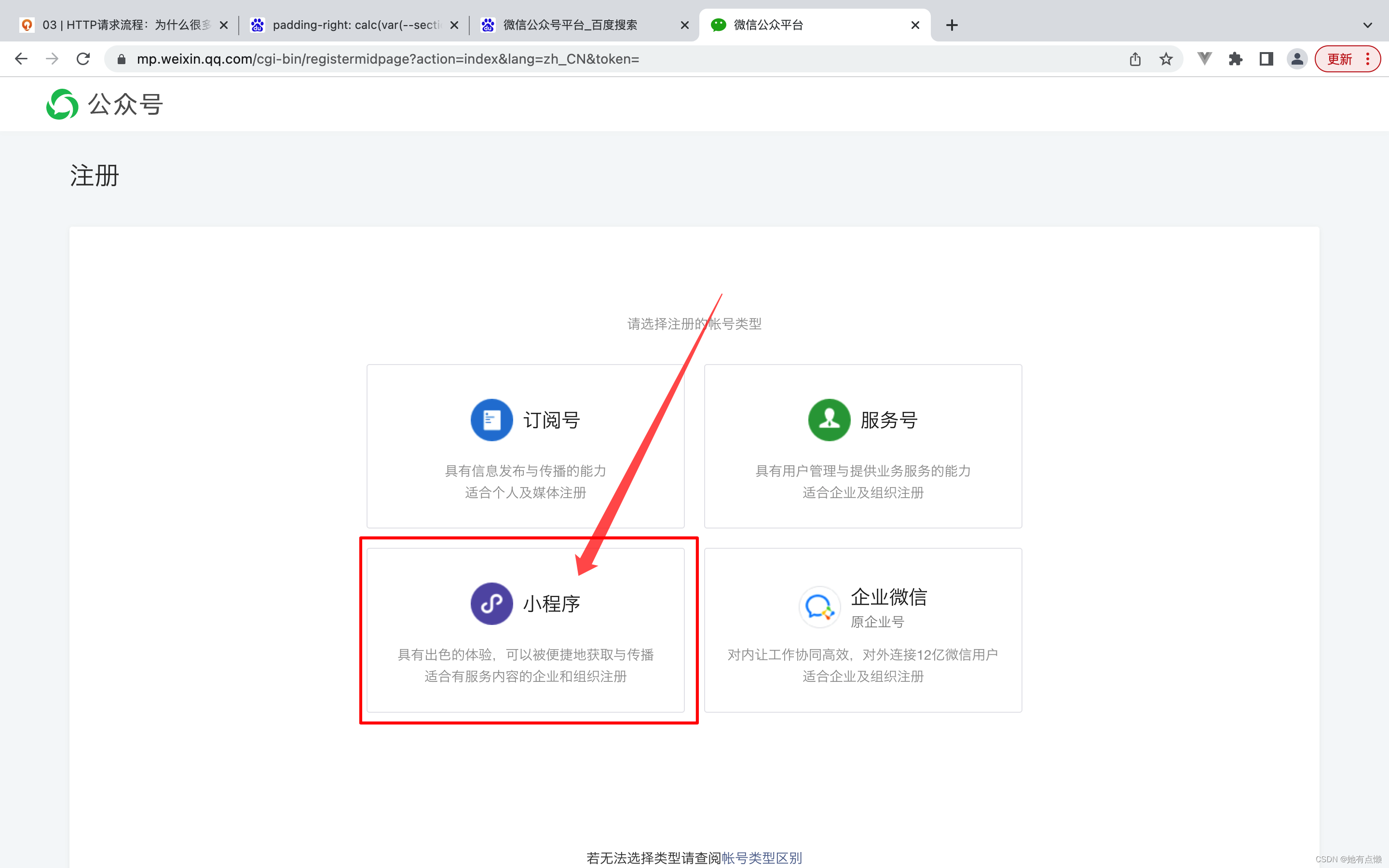The width and height of the screenshot is (1389, 868).
Task: Click the browser back arrow
Action: click(21, 59)
